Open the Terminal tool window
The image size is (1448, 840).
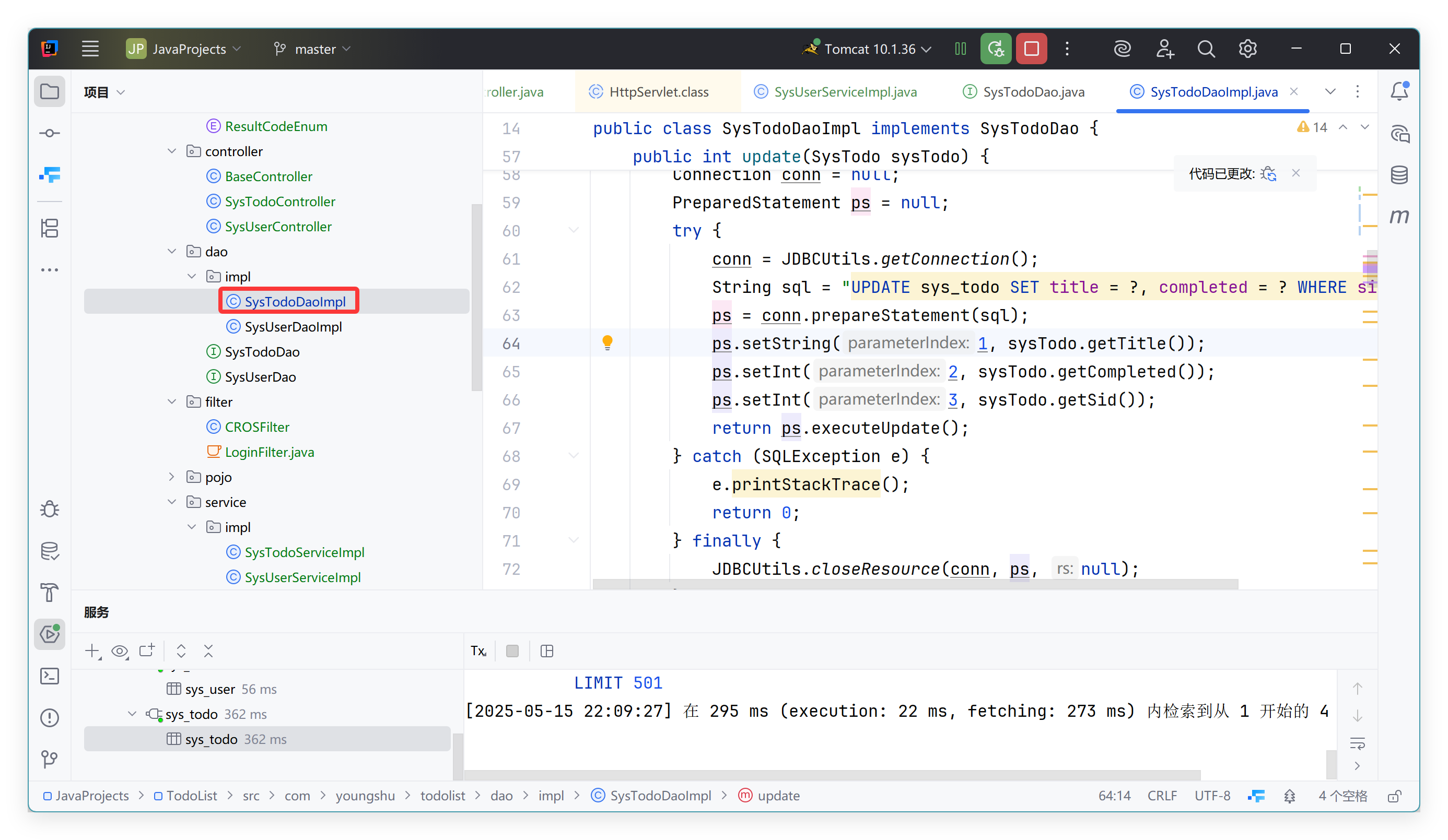(50, 676)
